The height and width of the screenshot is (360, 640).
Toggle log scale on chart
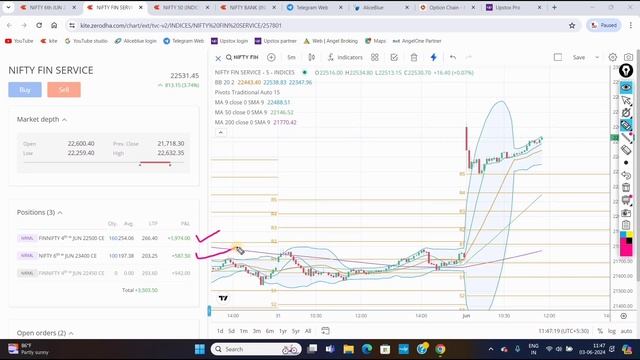612,331
